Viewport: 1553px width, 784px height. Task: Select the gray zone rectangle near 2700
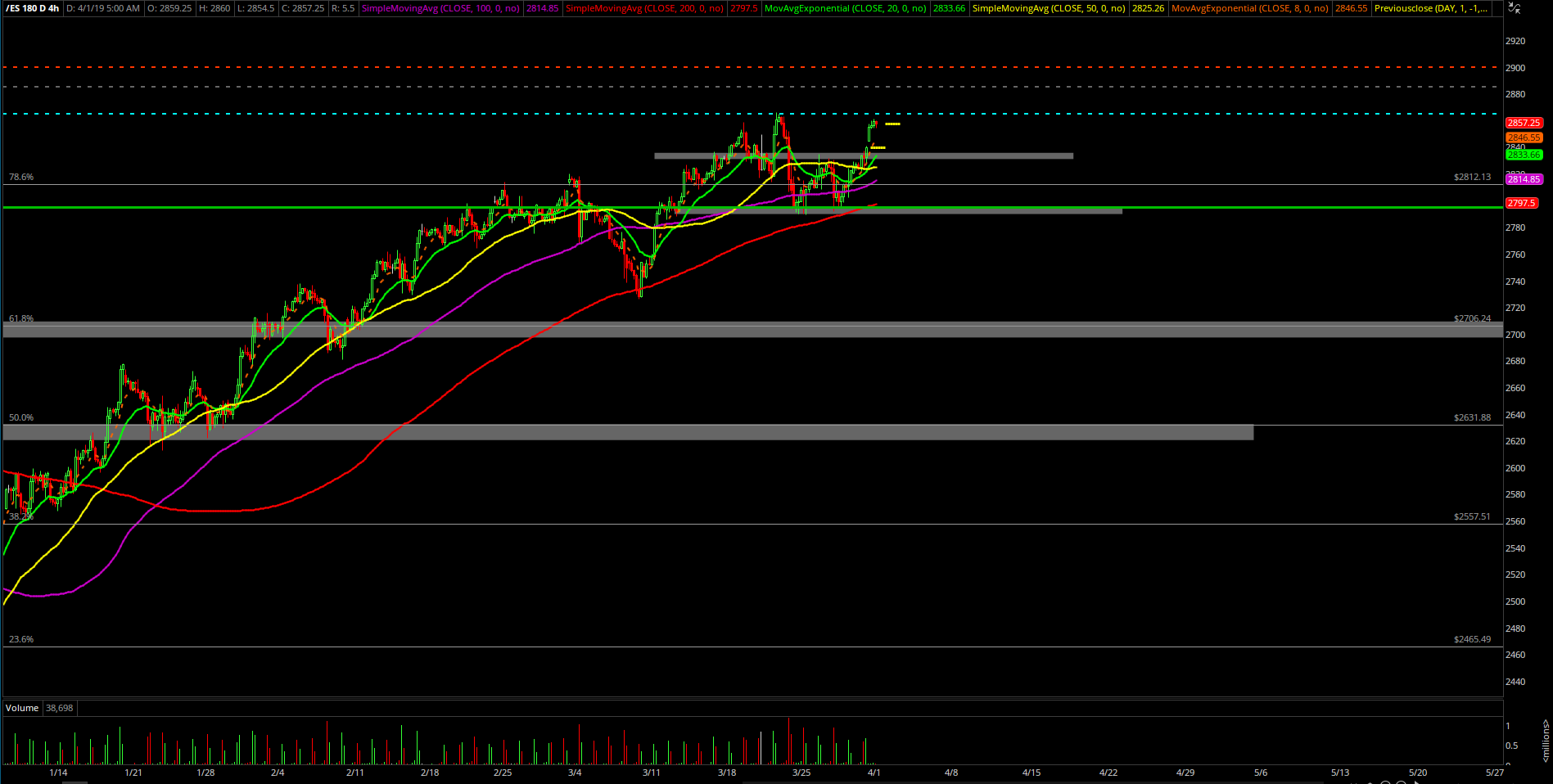click(753, 330)
